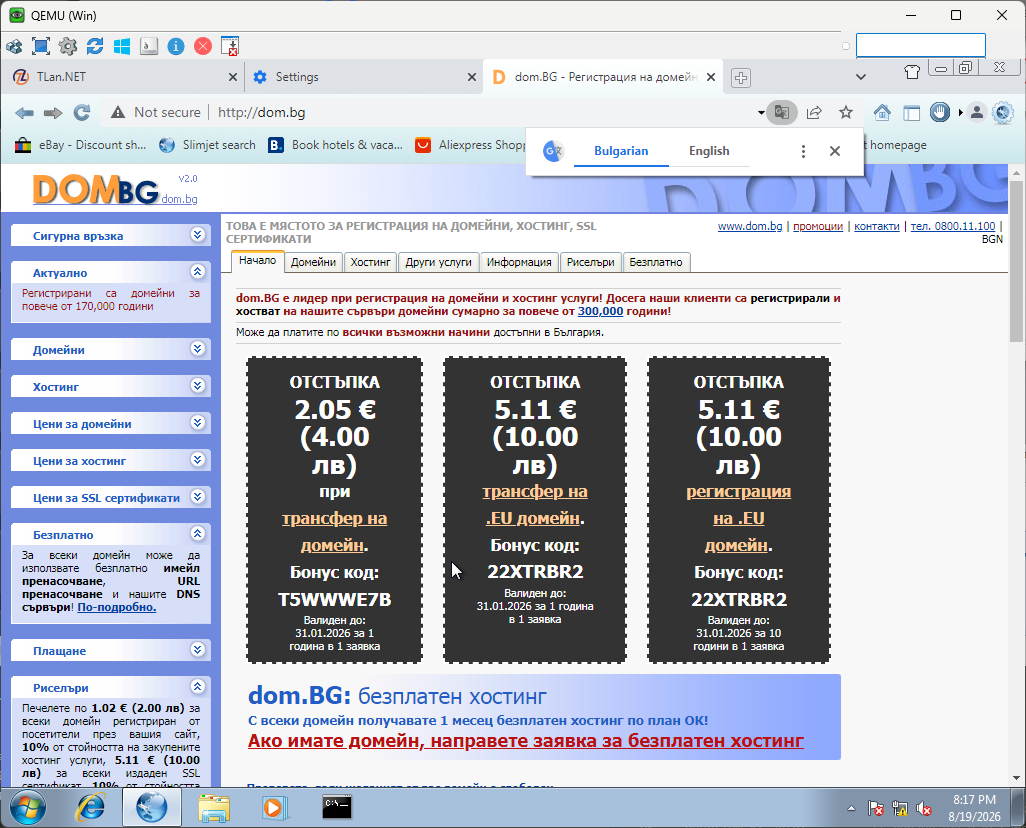Switch to the Settings tab

(363, 77)
